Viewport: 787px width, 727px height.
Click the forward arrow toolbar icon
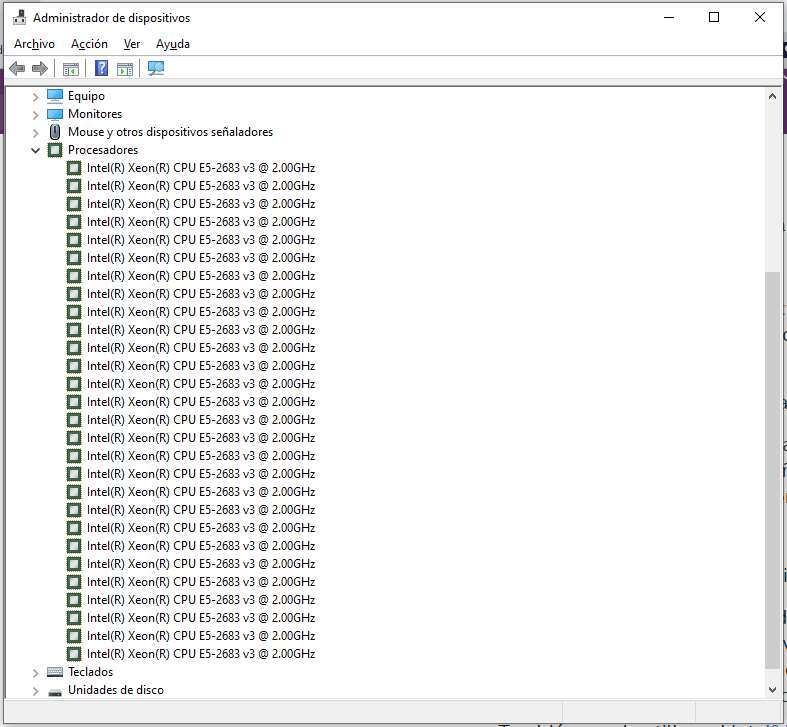coord(40,68)
